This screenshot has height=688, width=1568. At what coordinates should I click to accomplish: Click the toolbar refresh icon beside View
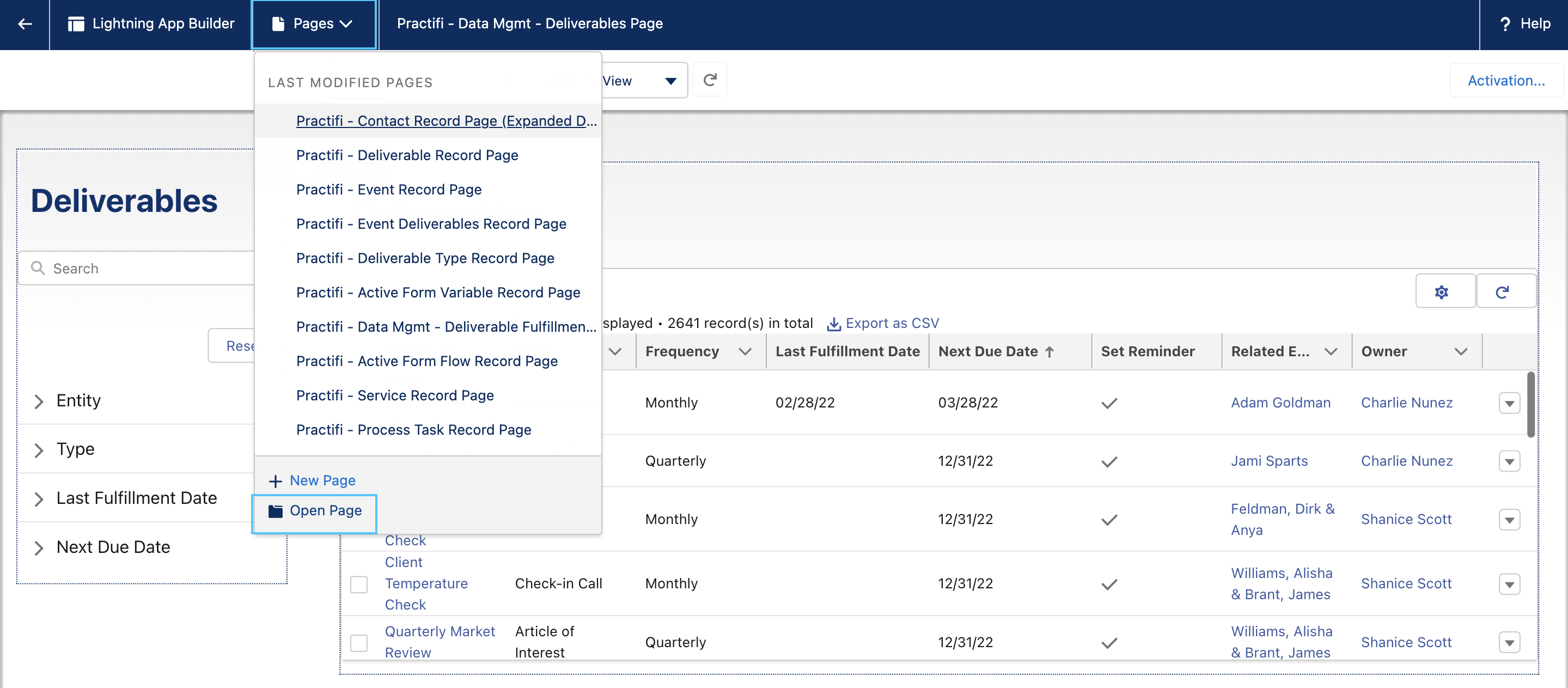710,80
